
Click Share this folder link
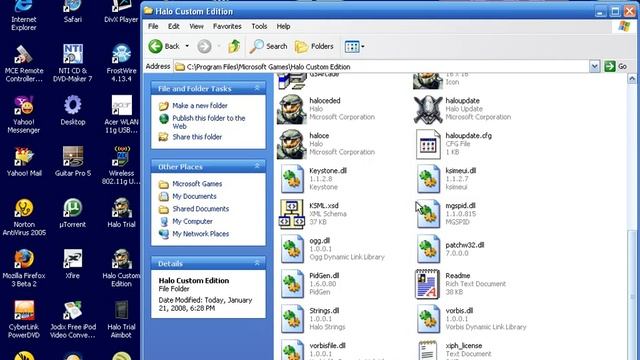click(x=197, y=137)
